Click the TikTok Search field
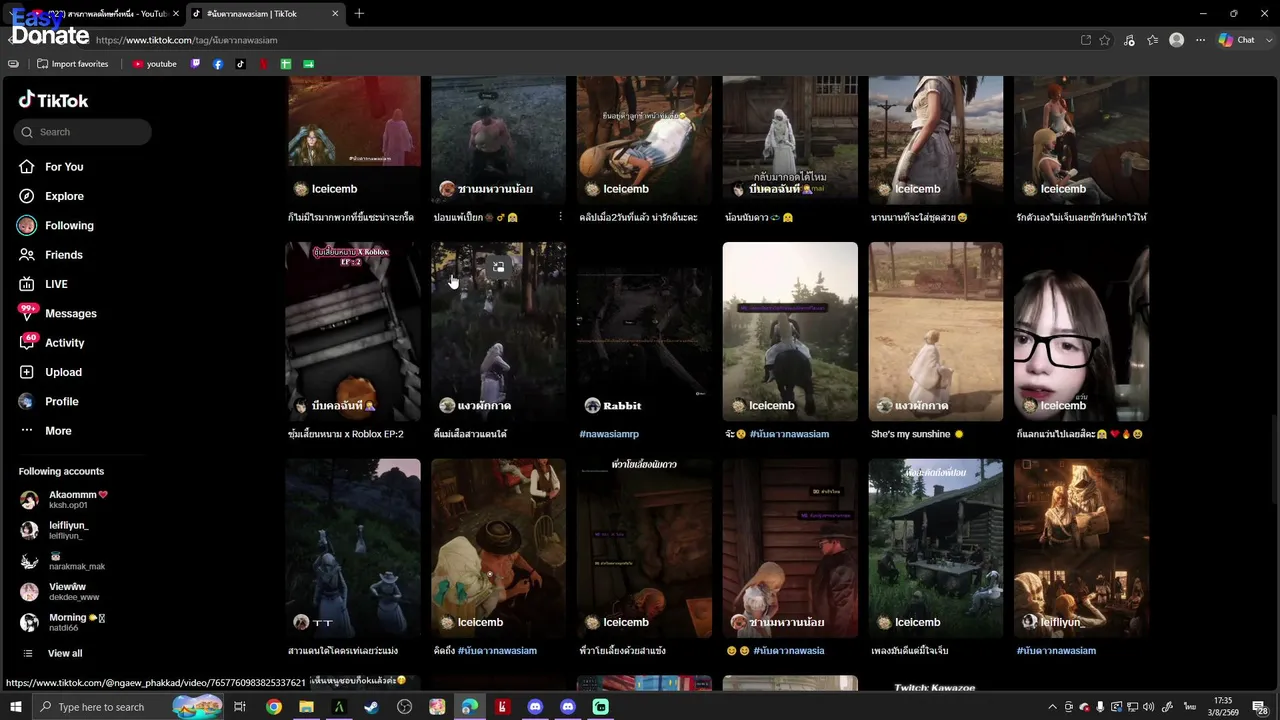This screenshot has height=720, width=1280. click(x=83, y=132)
